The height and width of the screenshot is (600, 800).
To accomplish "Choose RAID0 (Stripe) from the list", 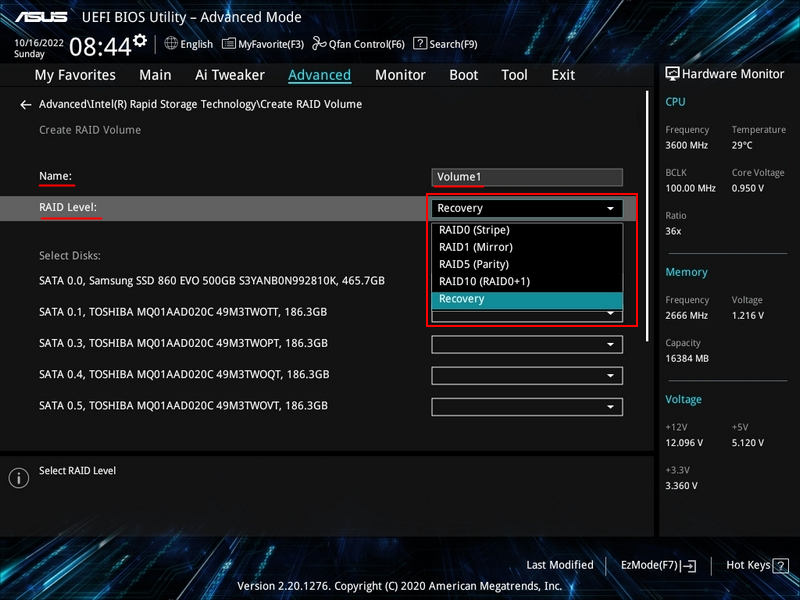I will pos(527,230).
